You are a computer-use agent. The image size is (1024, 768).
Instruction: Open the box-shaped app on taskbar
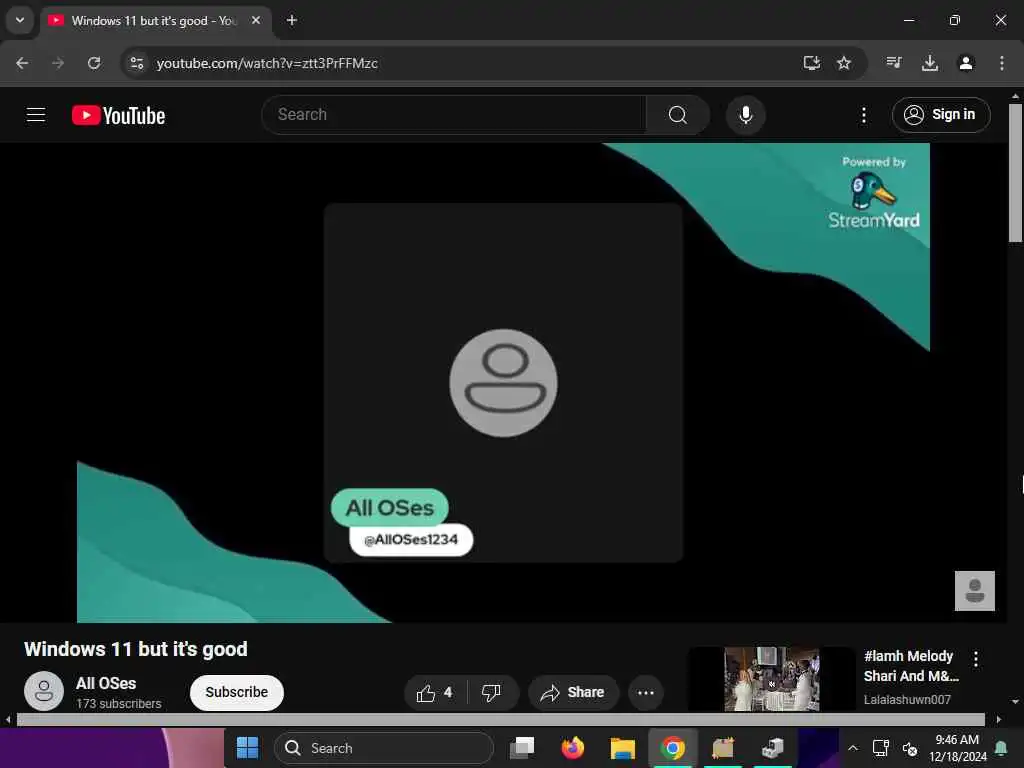click(x=723, y=748)
